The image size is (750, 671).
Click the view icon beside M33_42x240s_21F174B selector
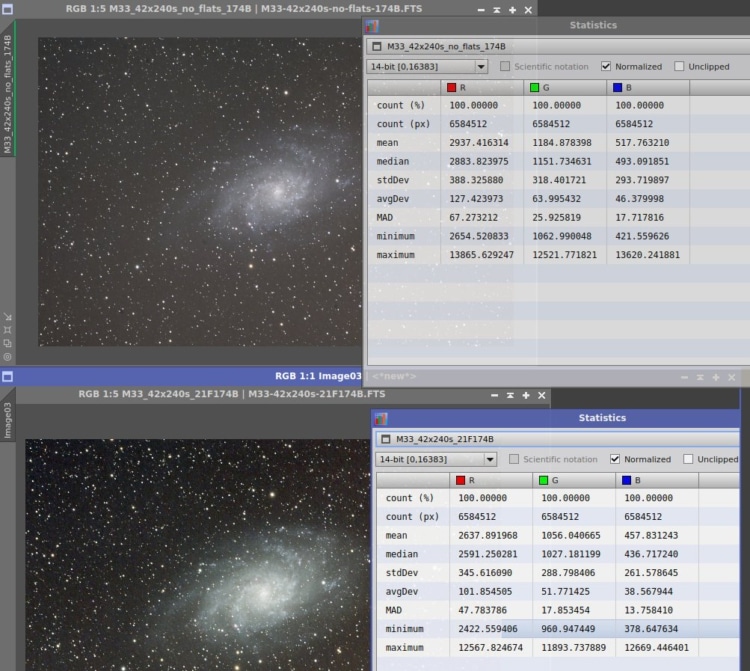point(386,439)
